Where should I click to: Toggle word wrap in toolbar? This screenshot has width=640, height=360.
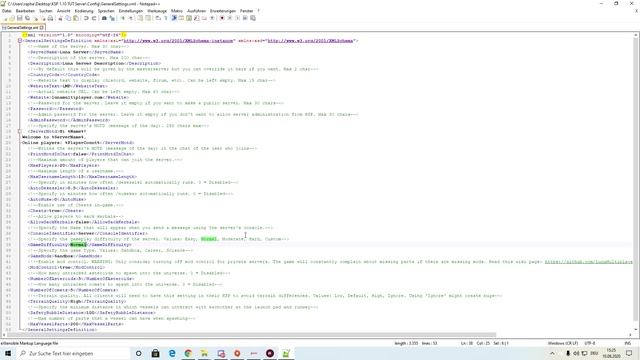[x=158, y=18]
